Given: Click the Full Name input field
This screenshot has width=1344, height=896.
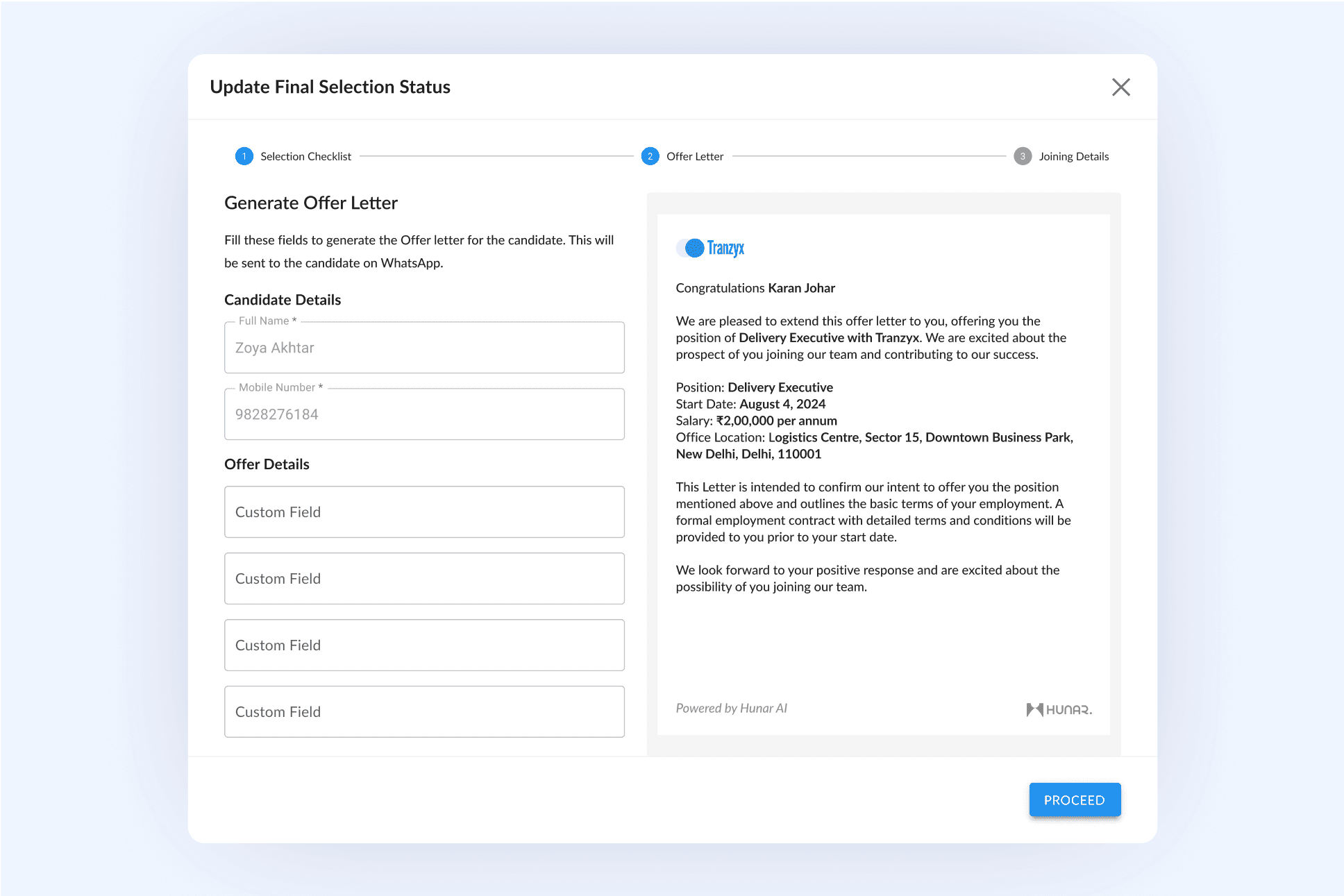Looking at the screenshot, I should (x=424, y=348).
